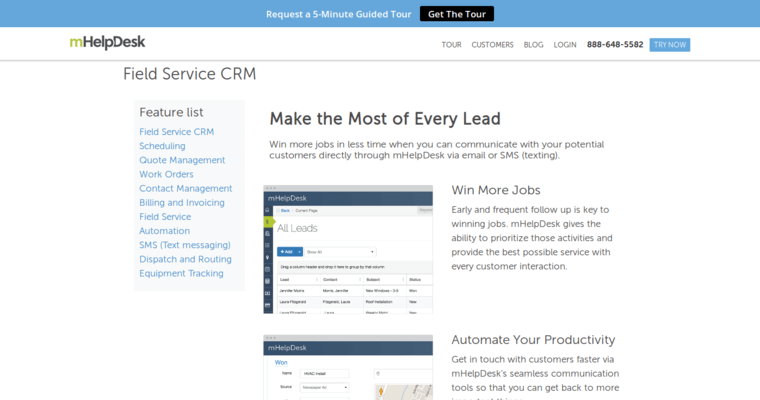The height and width of the screenshot is (400, 760).
Task: Go to Equipment Tracking feature
Action: (x=181, y=273)
